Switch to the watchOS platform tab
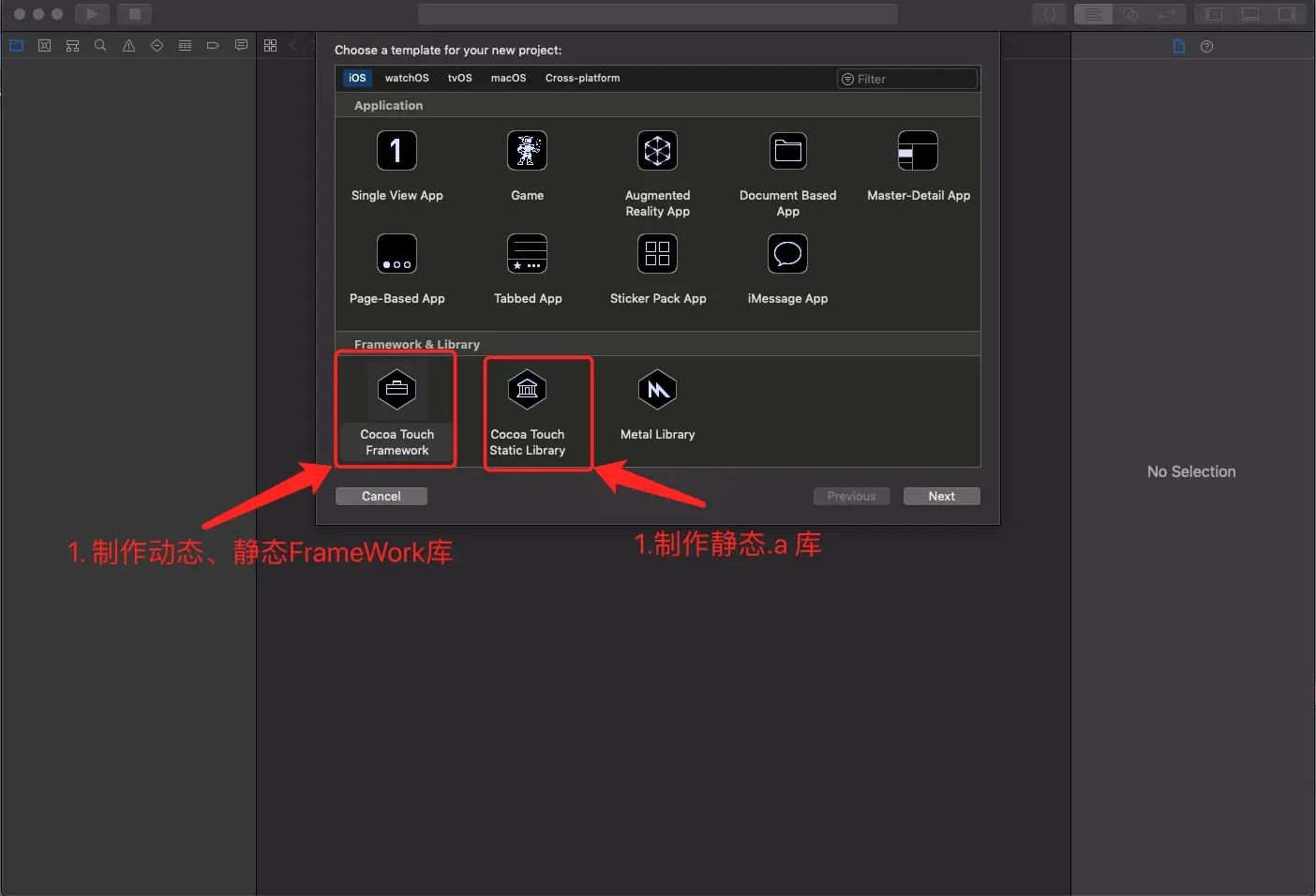Viewport: 1316px width, 896px height. click(407, 78)
